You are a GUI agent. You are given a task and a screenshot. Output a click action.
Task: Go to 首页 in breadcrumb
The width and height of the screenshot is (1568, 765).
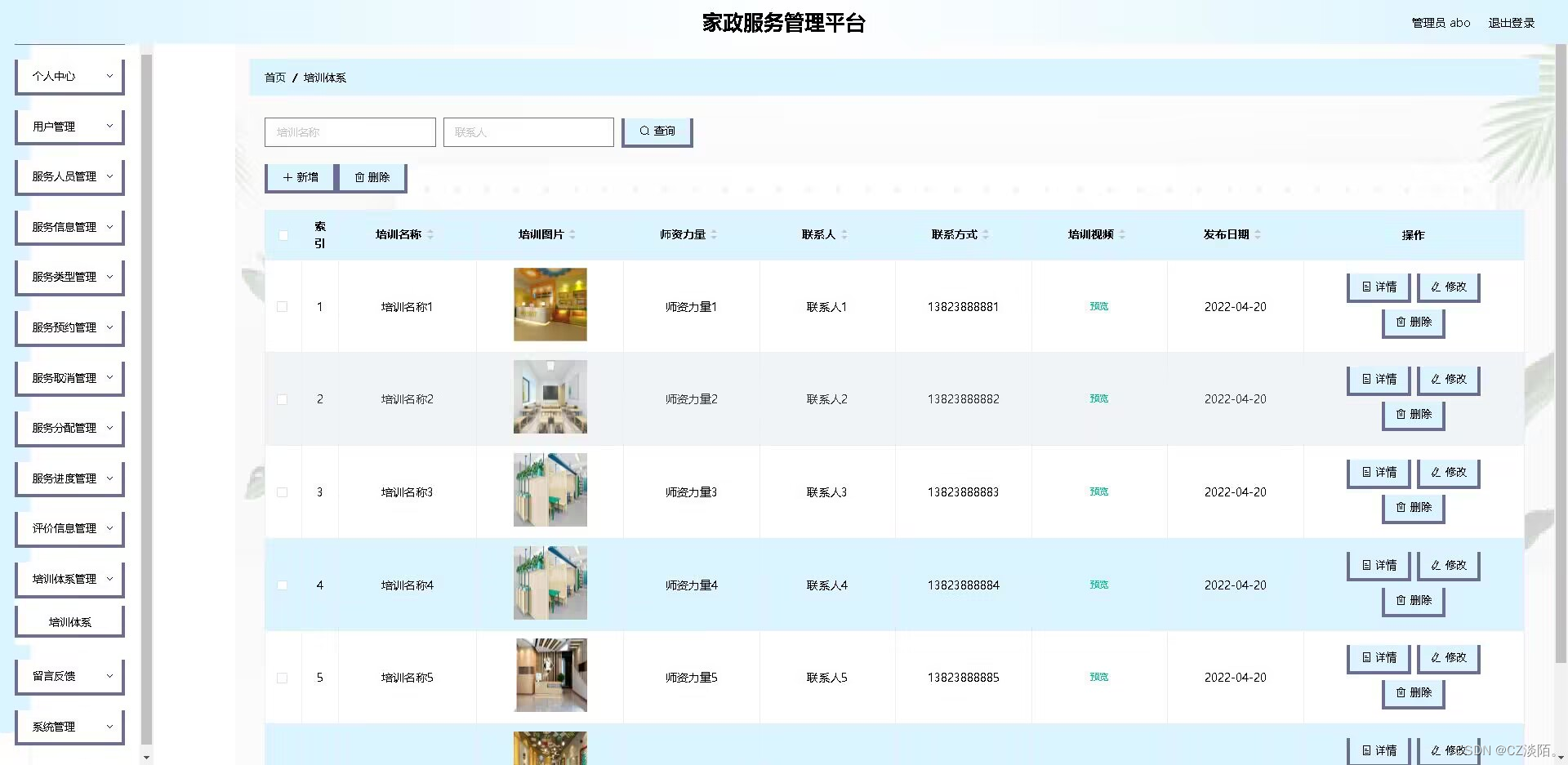[x=275, y=78]
